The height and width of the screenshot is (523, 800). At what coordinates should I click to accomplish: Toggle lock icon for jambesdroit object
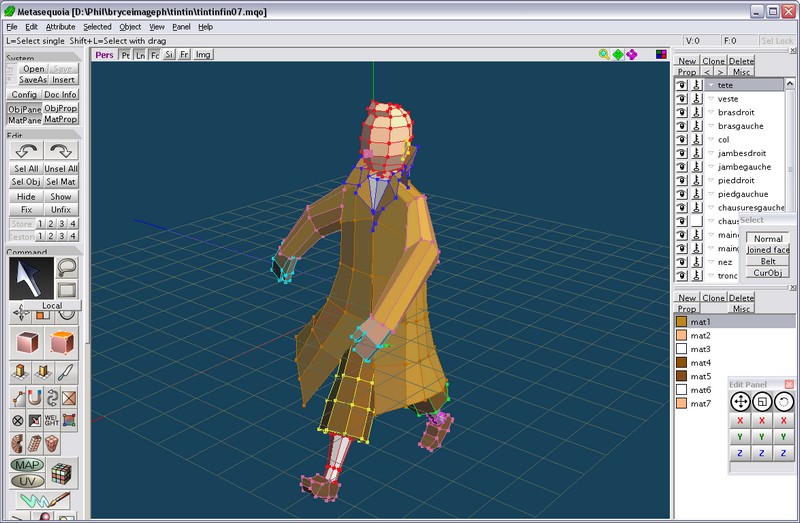pyautogui.click(x=697, y=153)
